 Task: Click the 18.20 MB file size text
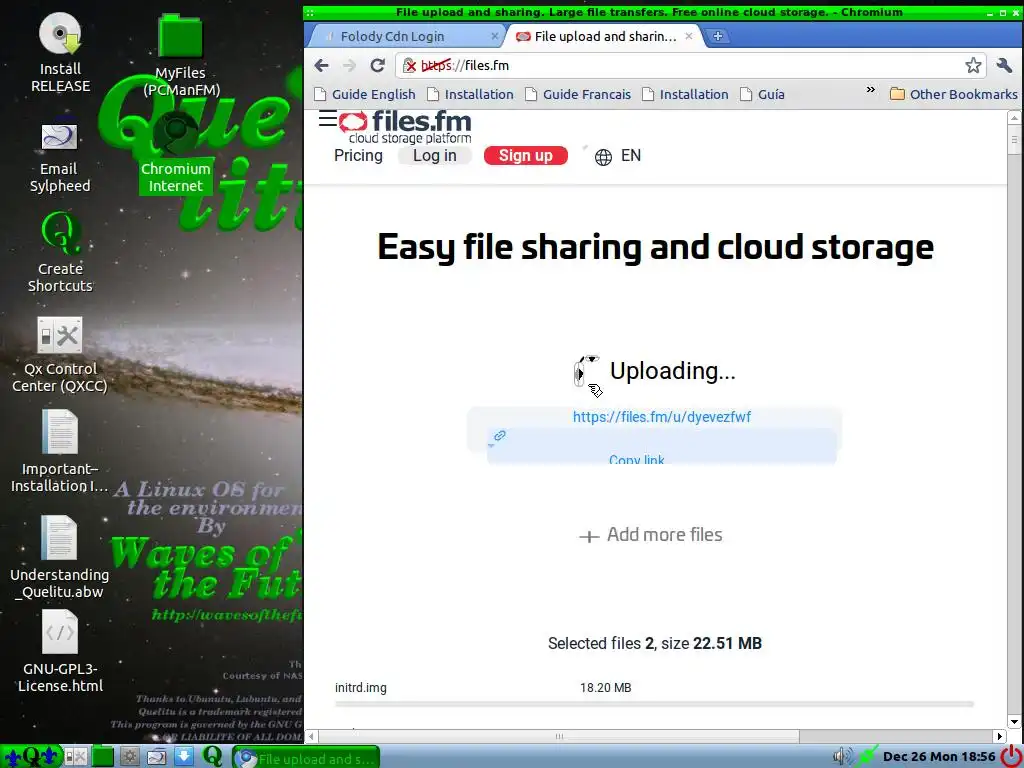pyautogui.click(x=605, y=688)
